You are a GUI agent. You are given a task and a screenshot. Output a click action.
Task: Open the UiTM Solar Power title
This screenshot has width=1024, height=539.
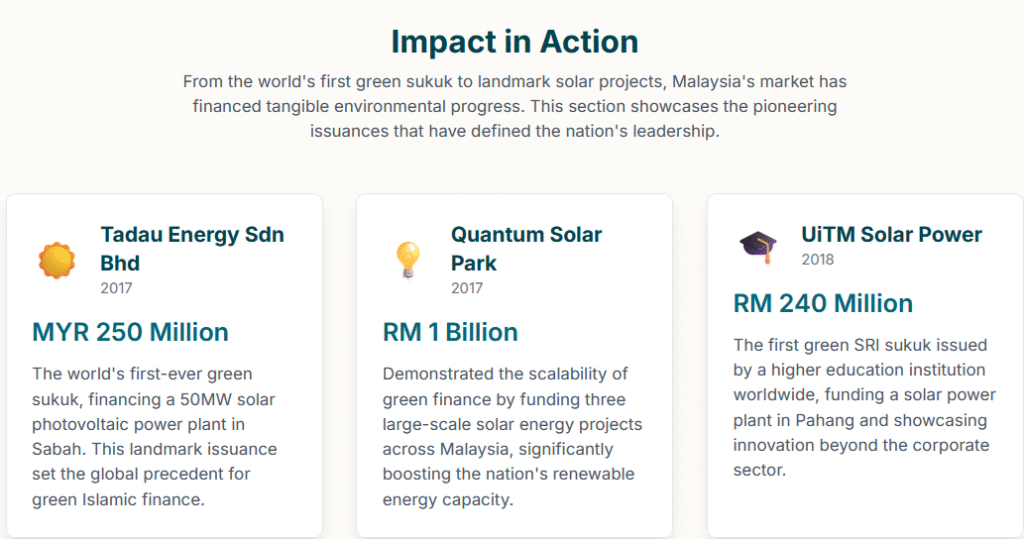[x=891, y=235]
